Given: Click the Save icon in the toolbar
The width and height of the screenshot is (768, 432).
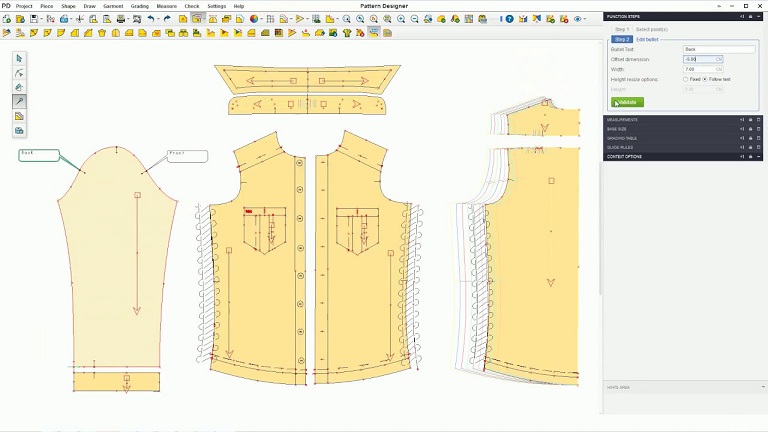Looking at the screenshot, I should 33,19.
